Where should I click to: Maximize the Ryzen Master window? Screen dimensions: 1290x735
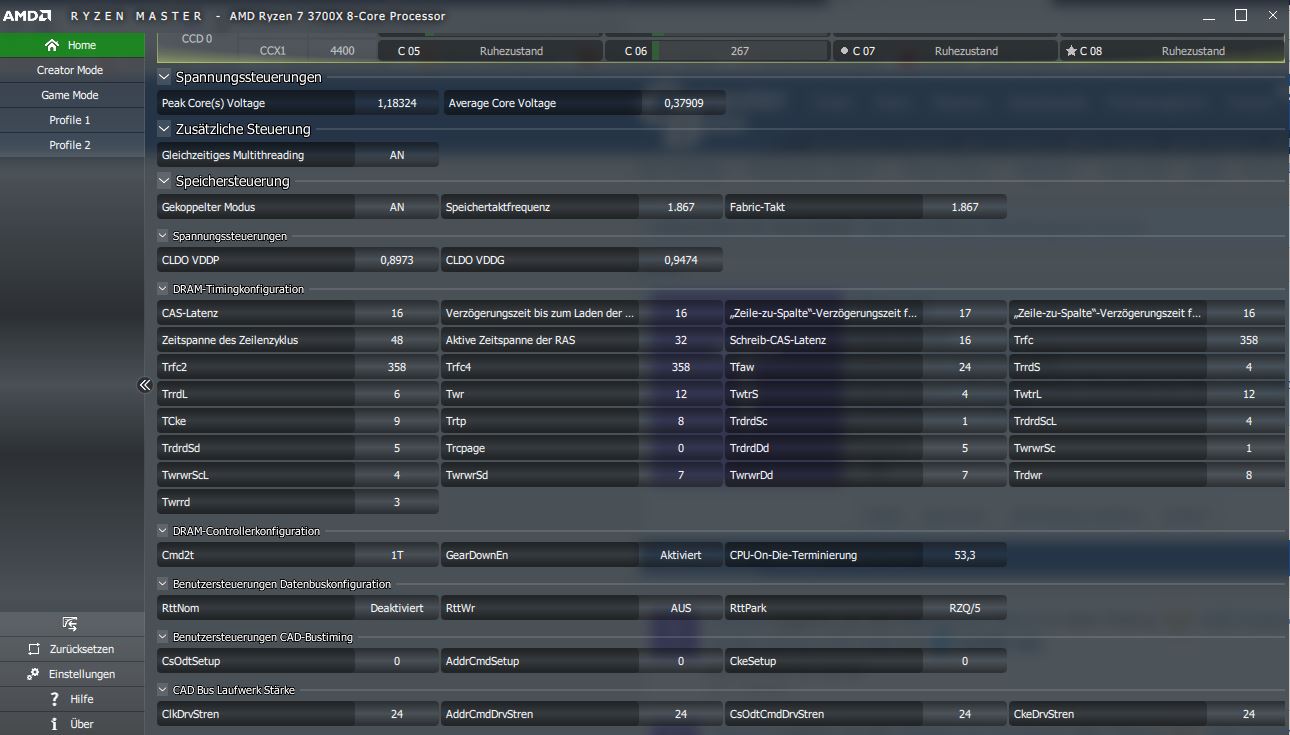click(x=1241, y=15)
